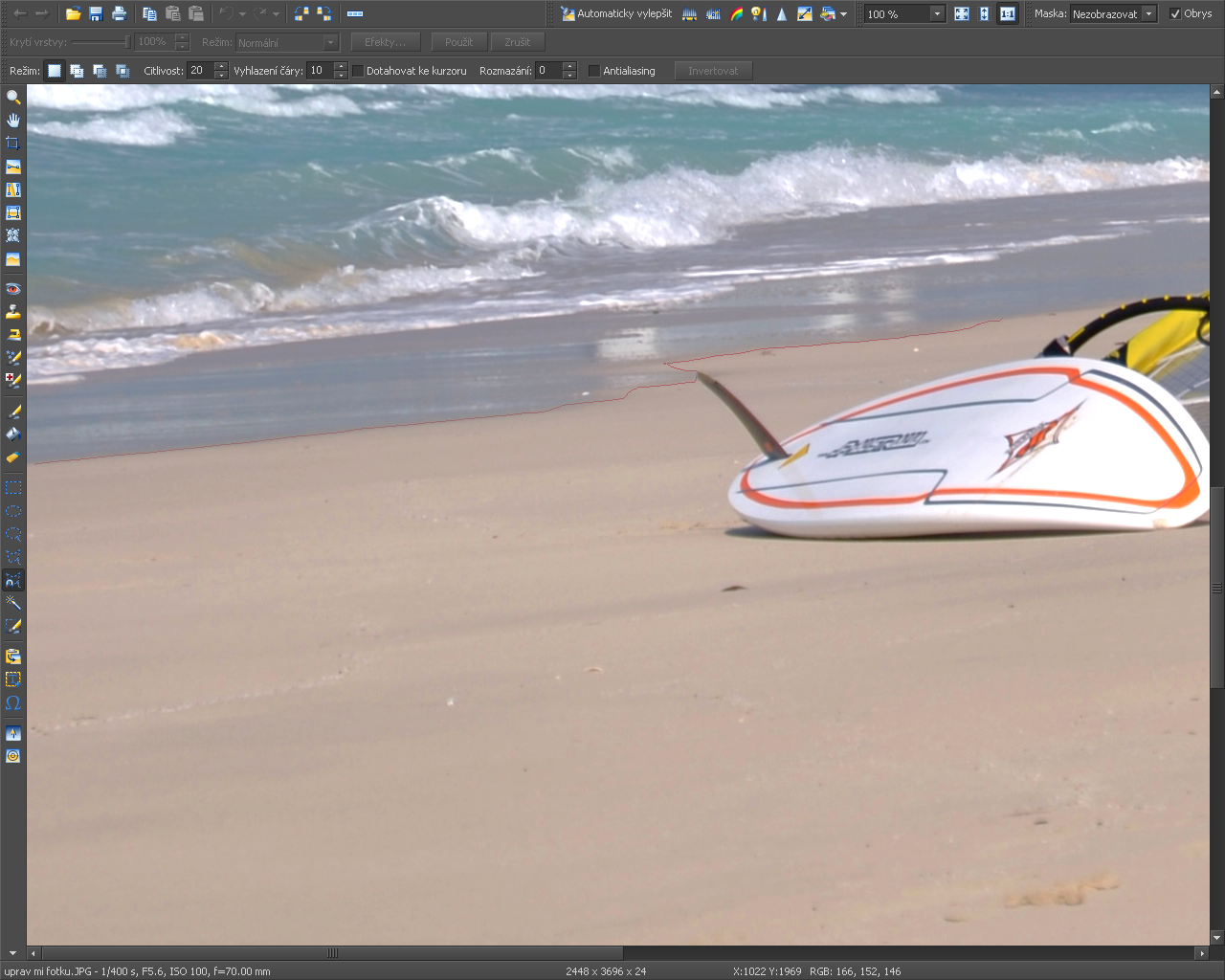The width and height of the screenshot is (1225, 980).
Task: Select the Pan hand tool
Action: [x=13, y=120]
